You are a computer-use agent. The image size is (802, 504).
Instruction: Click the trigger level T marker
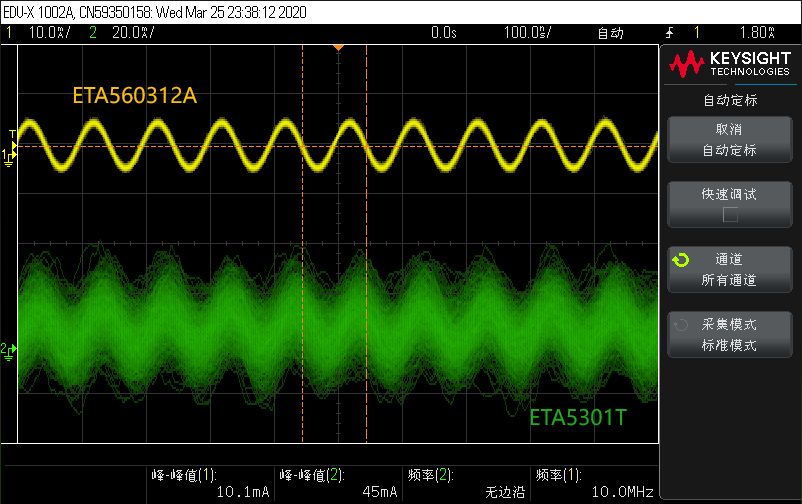click(x=12, y=134)
